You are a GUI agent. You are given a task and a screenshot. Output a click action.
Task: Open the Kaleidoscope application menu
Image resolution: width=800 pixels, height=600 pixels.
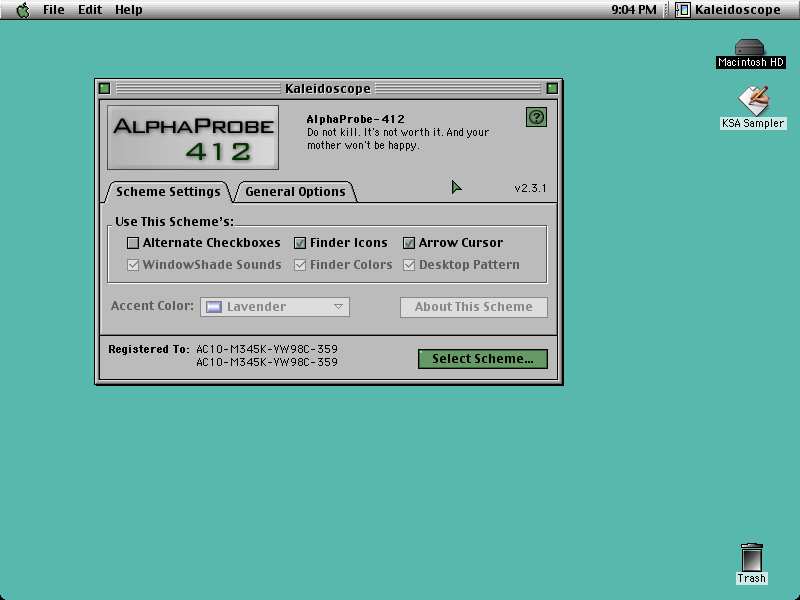pyautogui.click(x=729, y=10)
